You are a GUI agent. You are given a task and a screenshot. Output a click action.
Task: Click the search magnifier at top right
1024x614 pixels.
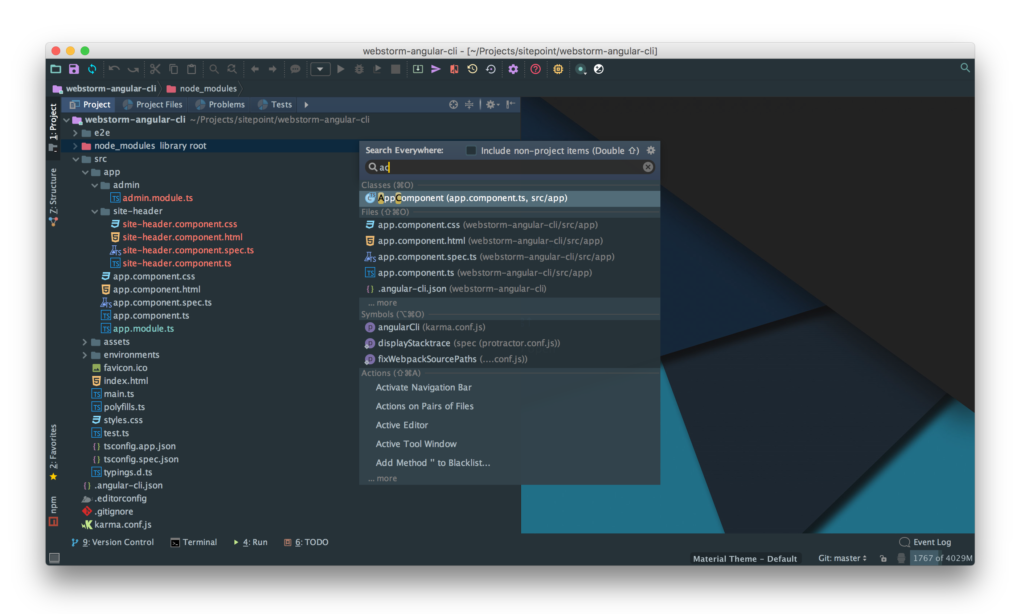(964, 68)
